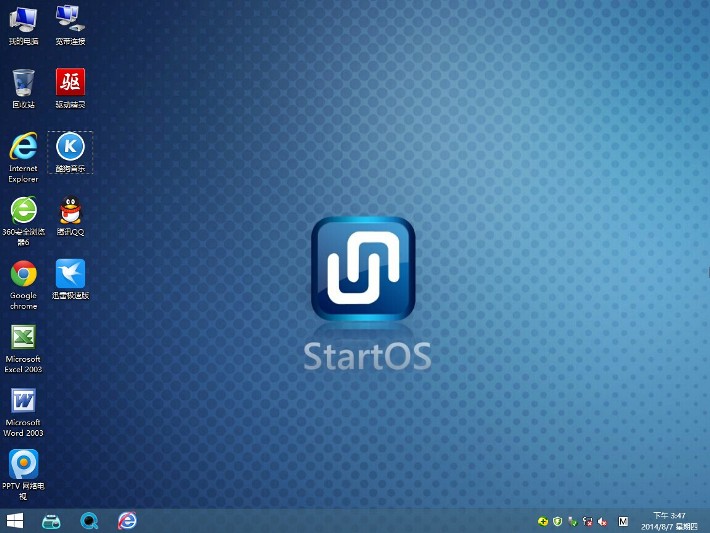Click the green shield tray icon
Image resolution: width=710 pixels, height=533 pixels.
click(557, 522)
